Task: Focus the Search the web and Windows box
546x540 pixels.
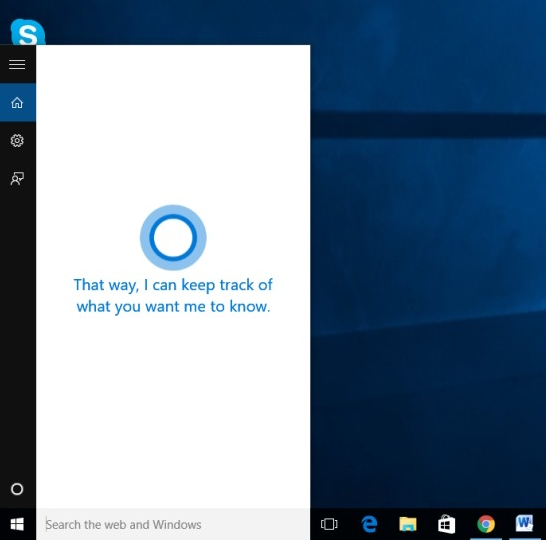Action: 173,524
